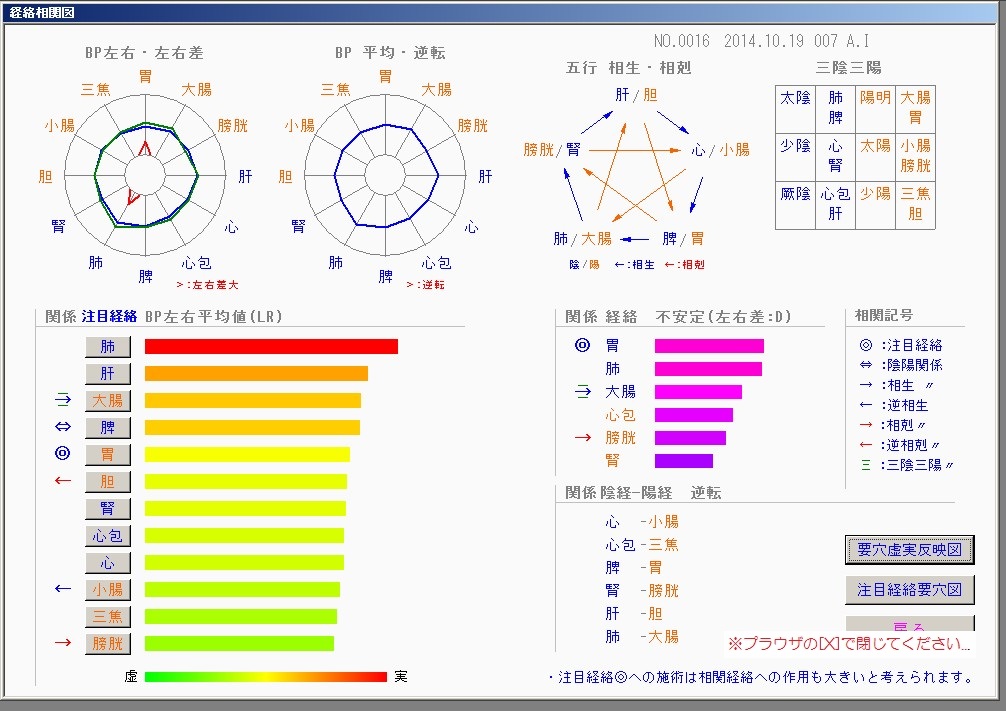Screen dimensions: 1006x711
Task: Click the 肝/胆 node in the 五行 diagram
Action: point(636,95)
